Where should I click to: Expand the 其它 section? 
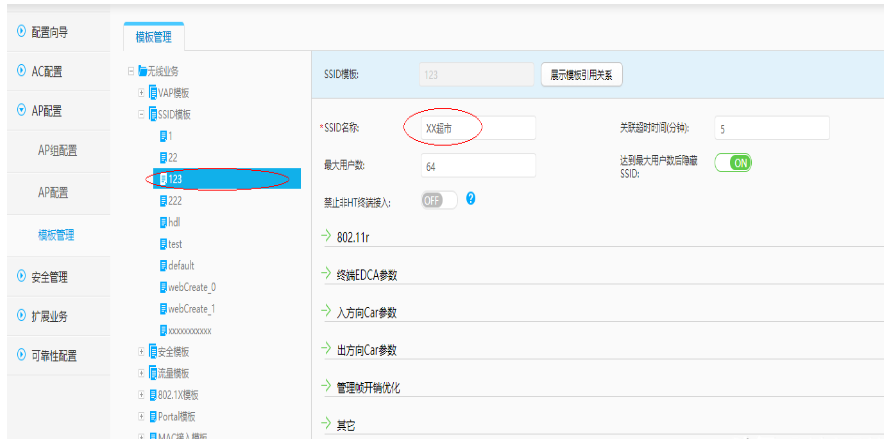tap(326, 424)
